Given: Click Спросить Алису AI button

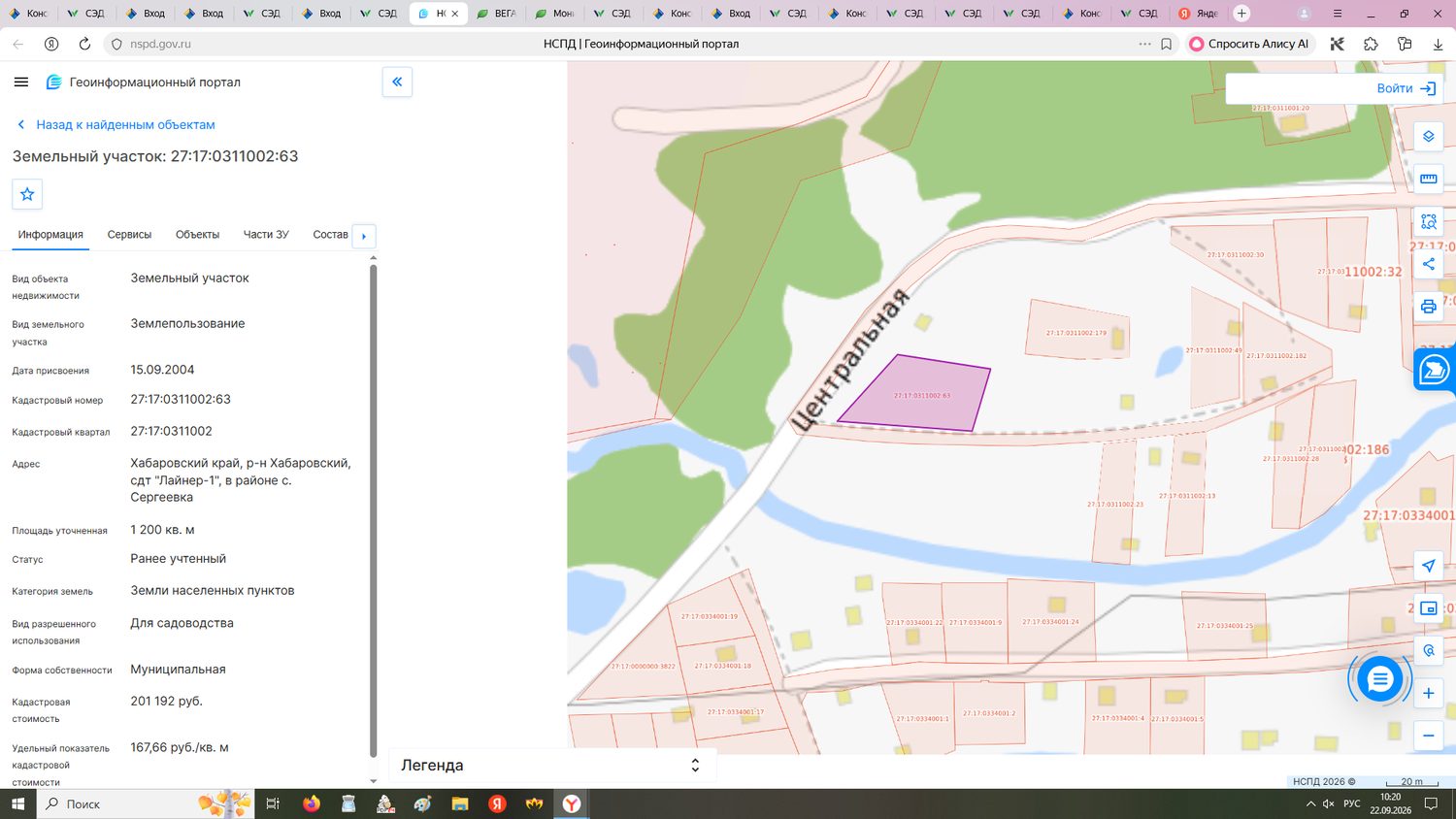Looking at the screenshot, I should [1249, 44].
